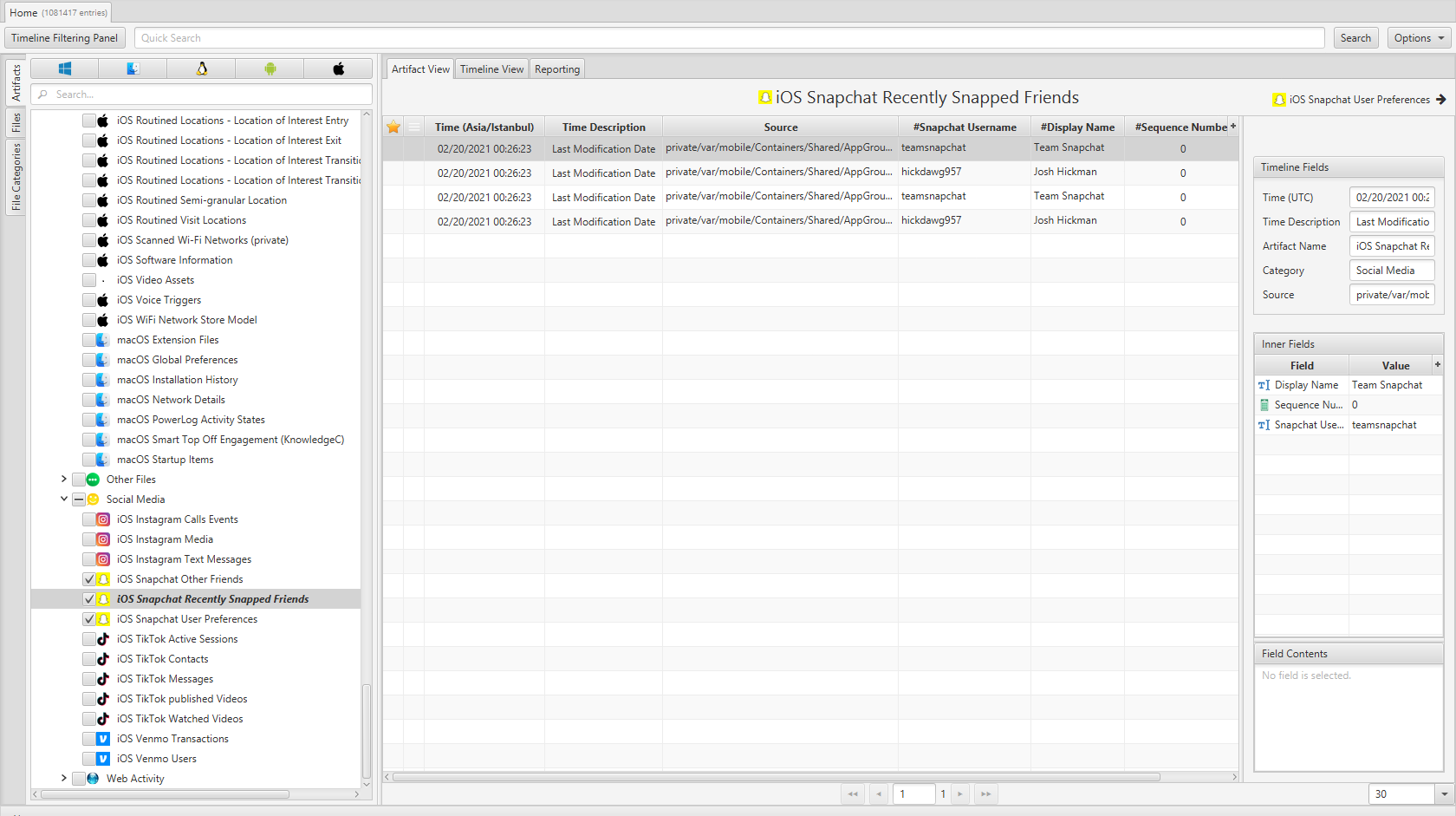Go to previous page of results
This screenshot has width=1456, height=816.
[x=879, y=793]
